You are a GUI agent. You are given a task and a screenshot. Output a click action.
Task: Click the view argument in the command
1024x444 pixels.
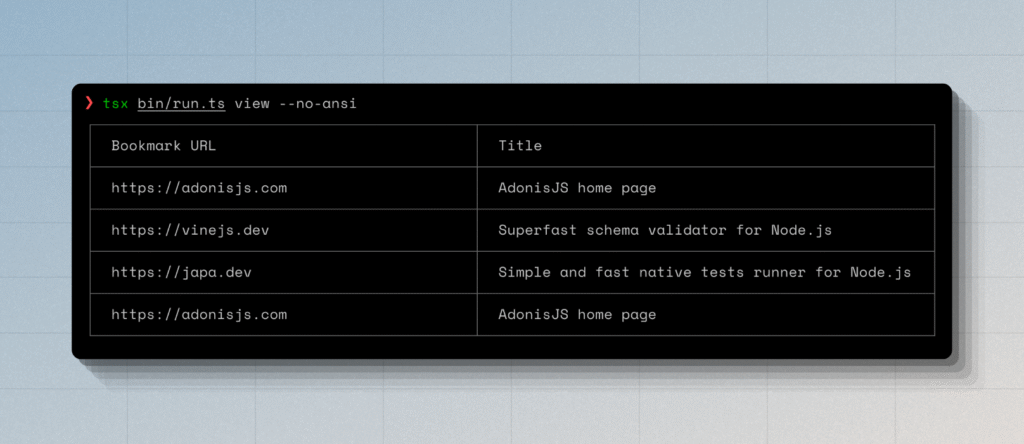click(x=252, y=104)
